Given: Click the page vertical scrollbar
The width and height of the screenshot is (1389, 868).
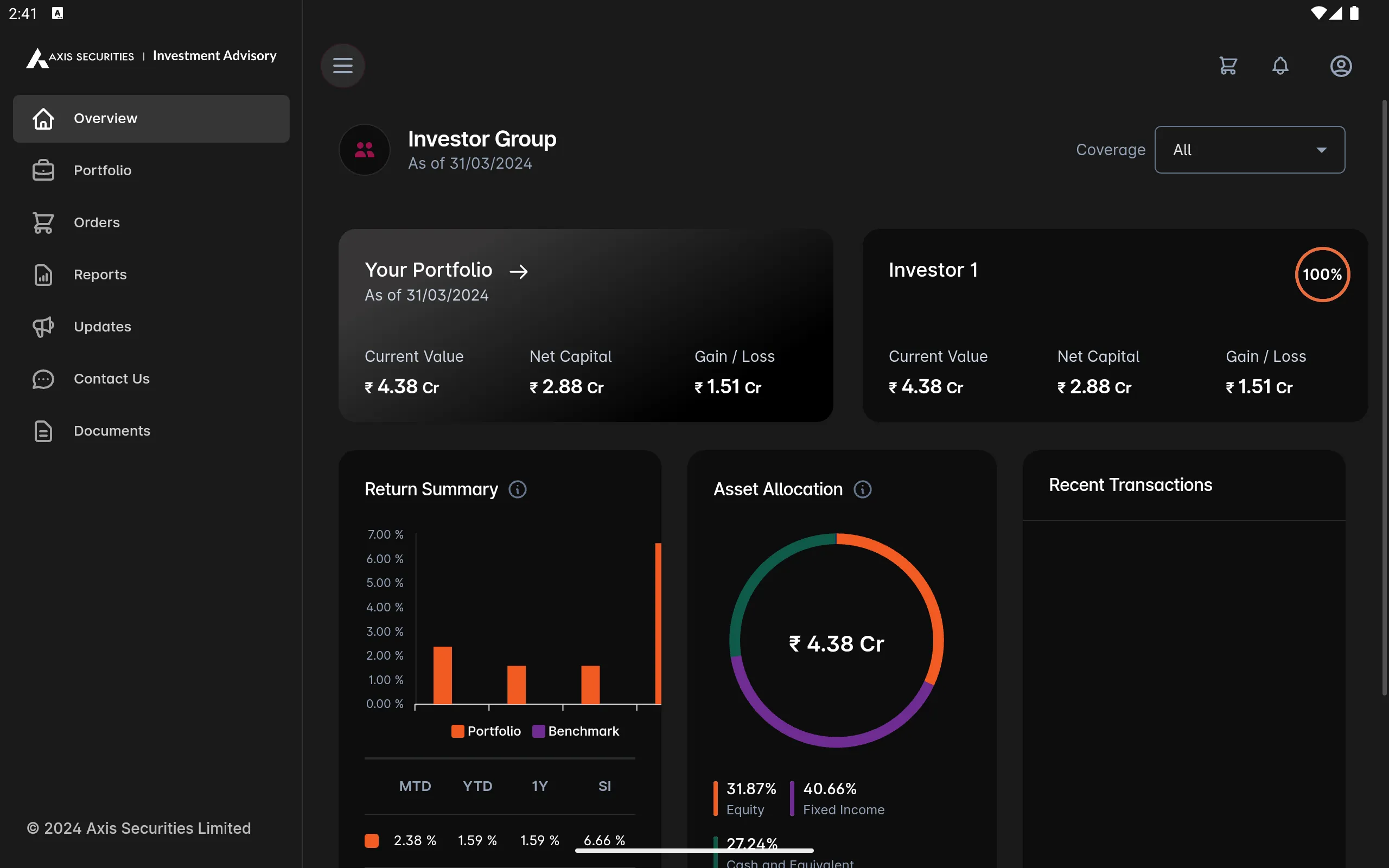Looking at the screenshot, I should pyautogui.click(x=1384, y=398).
